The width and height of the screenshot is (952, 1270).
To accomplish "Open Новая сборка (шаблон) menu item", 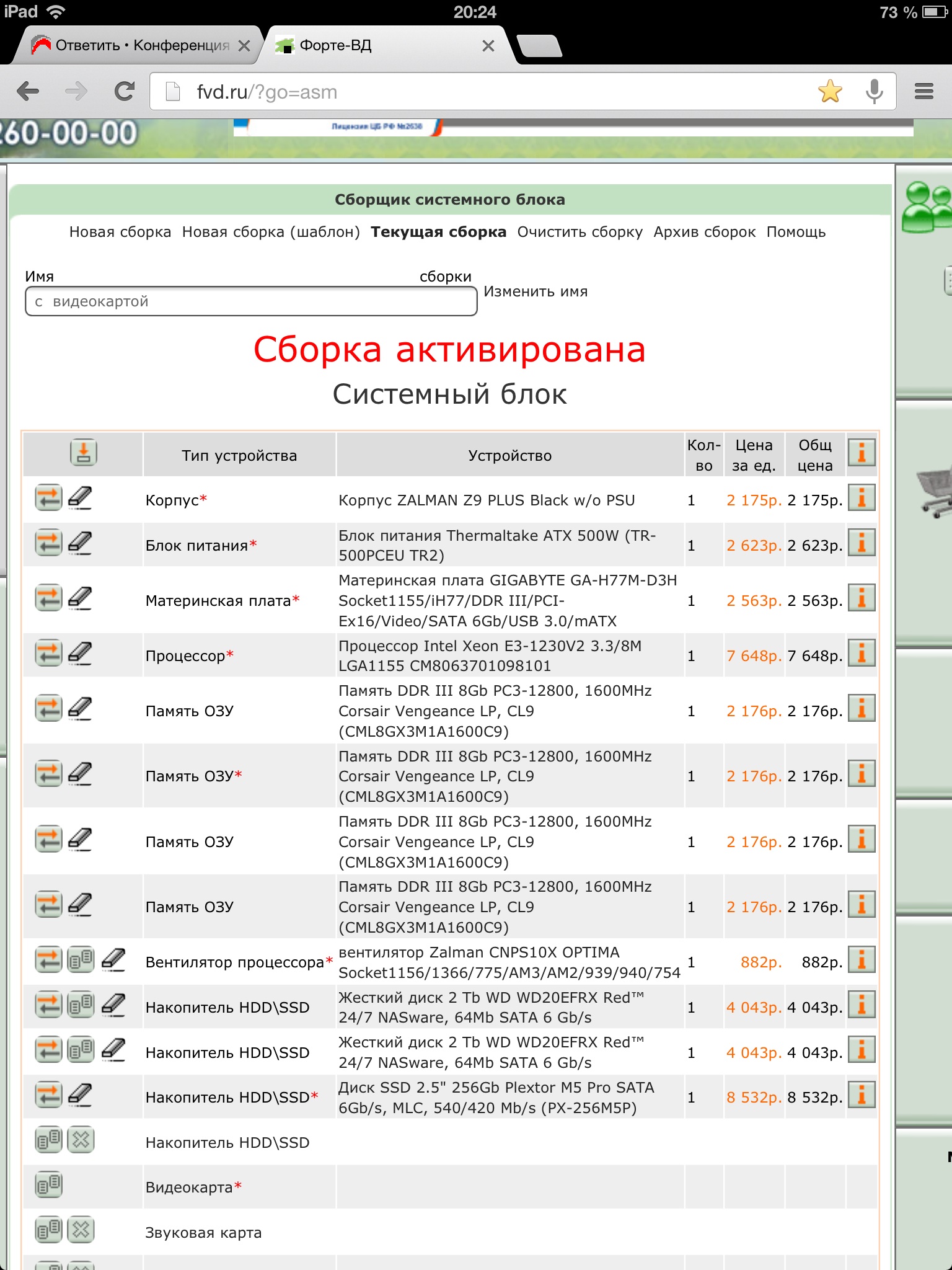I will pyautogui.click(x=271, y=232).
